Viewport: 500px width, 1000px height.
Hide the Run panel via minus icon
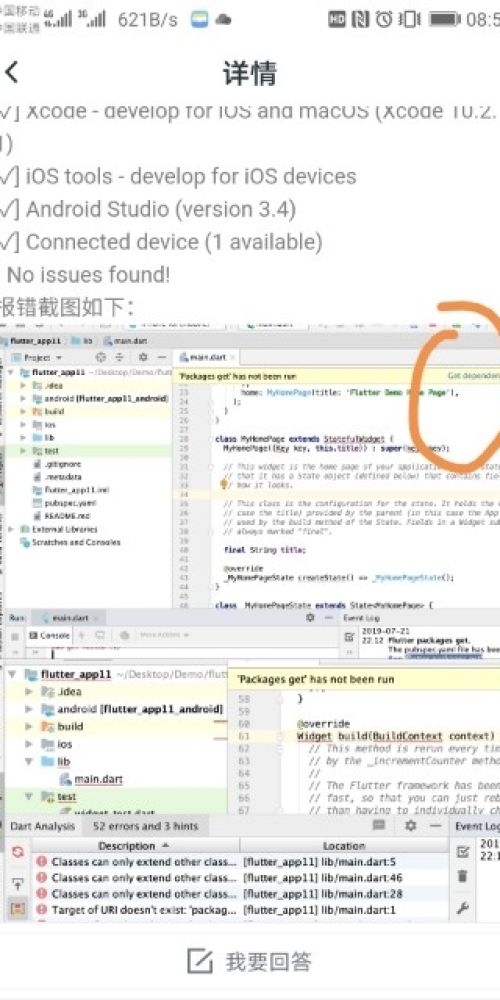coord(329,618)
